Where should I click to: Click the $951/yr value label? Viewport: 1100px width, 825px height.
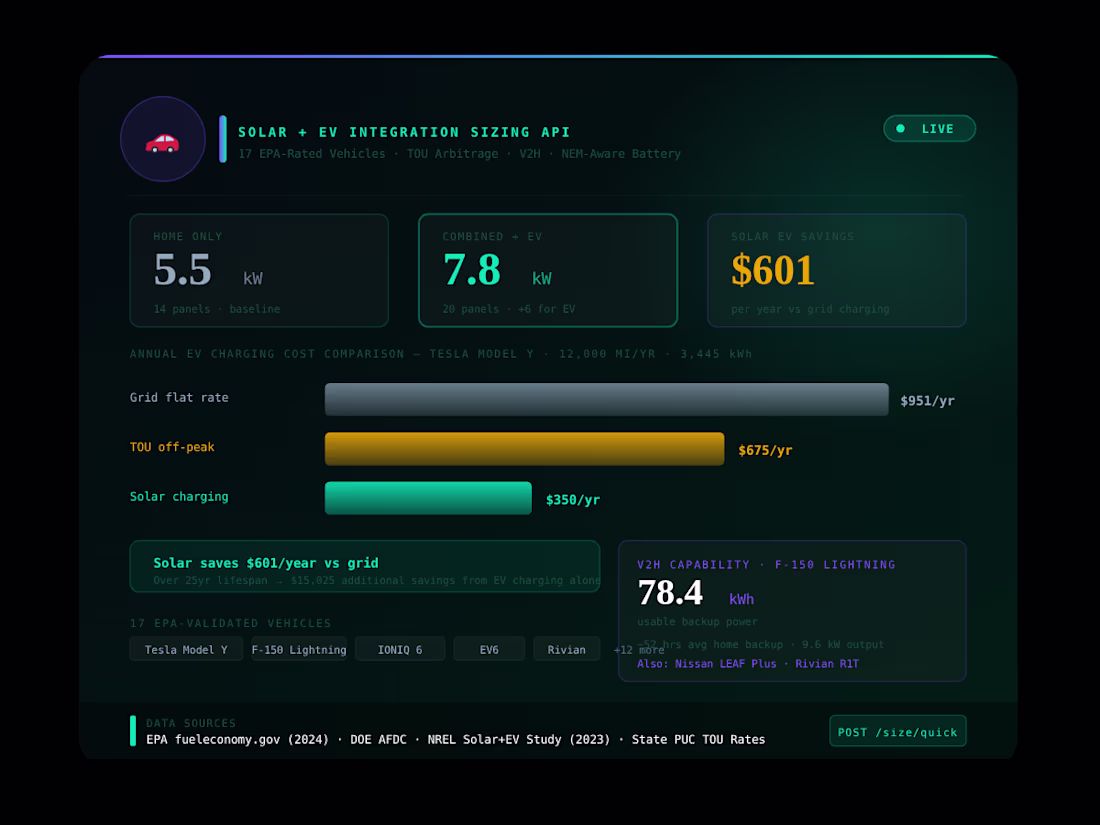[927, 401]
